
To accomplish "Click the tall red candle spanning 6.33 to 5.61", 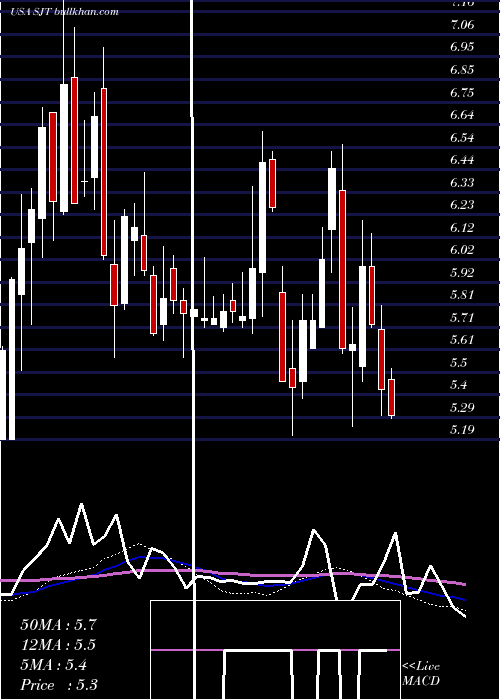I will point(342,269).
